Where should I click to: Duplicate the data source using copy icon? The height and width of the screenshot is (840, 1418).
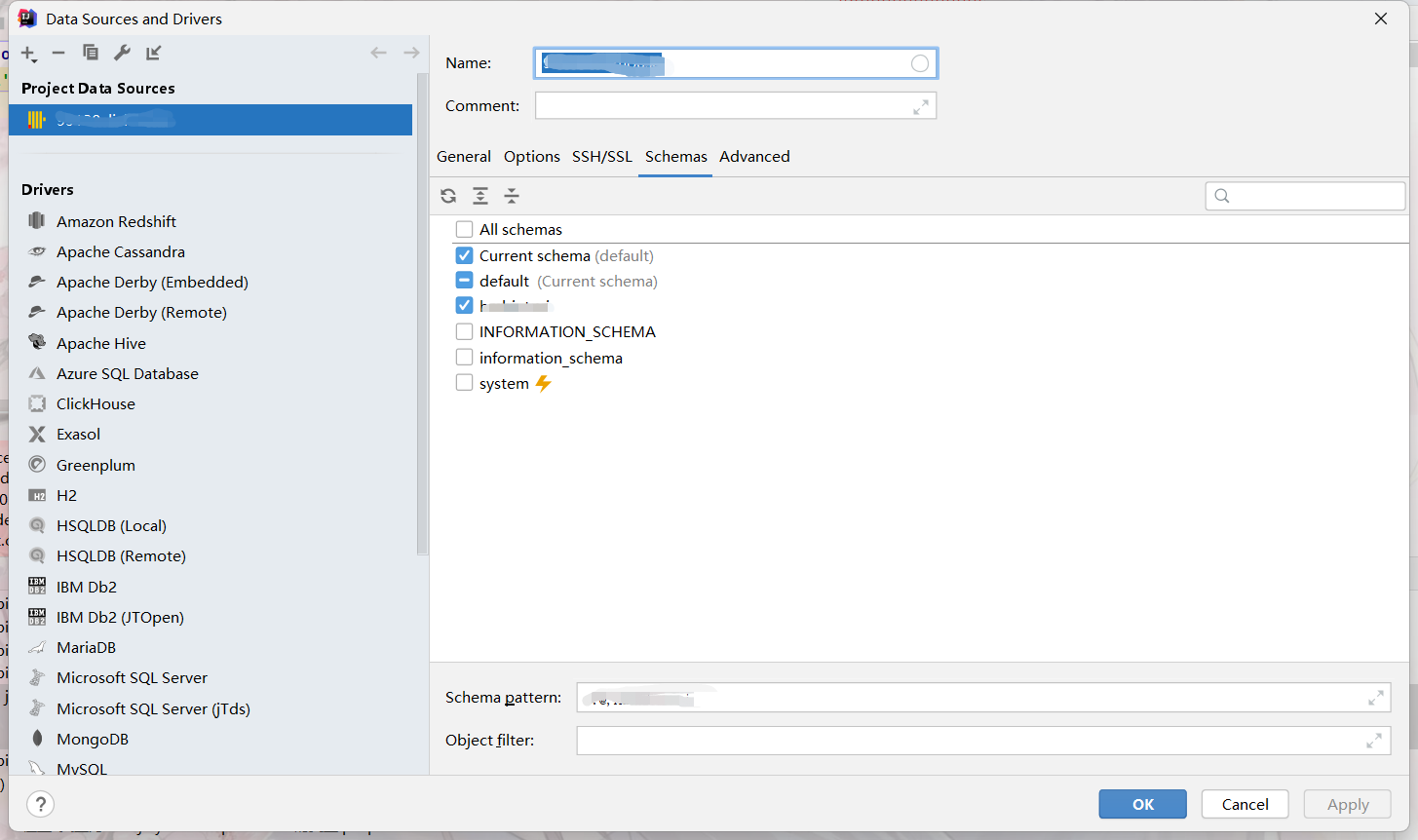point(91,54)
